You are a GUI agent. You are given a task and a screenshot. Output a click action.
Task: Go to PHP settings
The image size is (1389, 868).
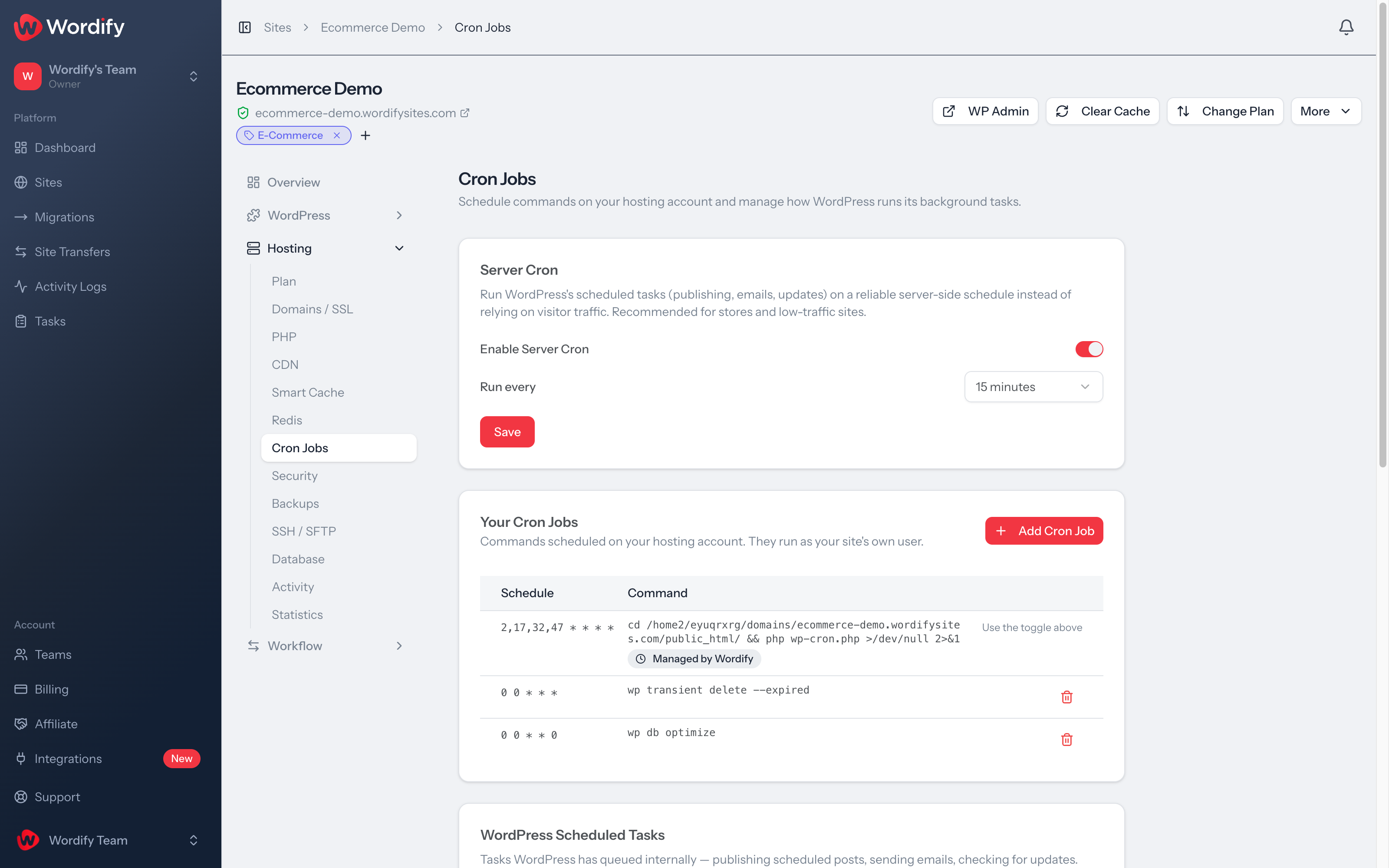[x=284, y=337]
